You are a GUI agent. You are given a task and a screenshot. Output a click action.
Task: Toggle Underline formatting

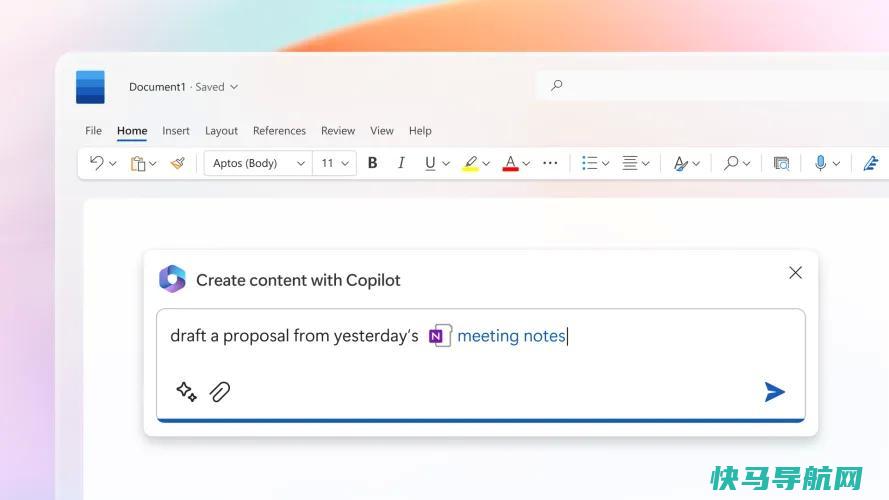point(430,163)
